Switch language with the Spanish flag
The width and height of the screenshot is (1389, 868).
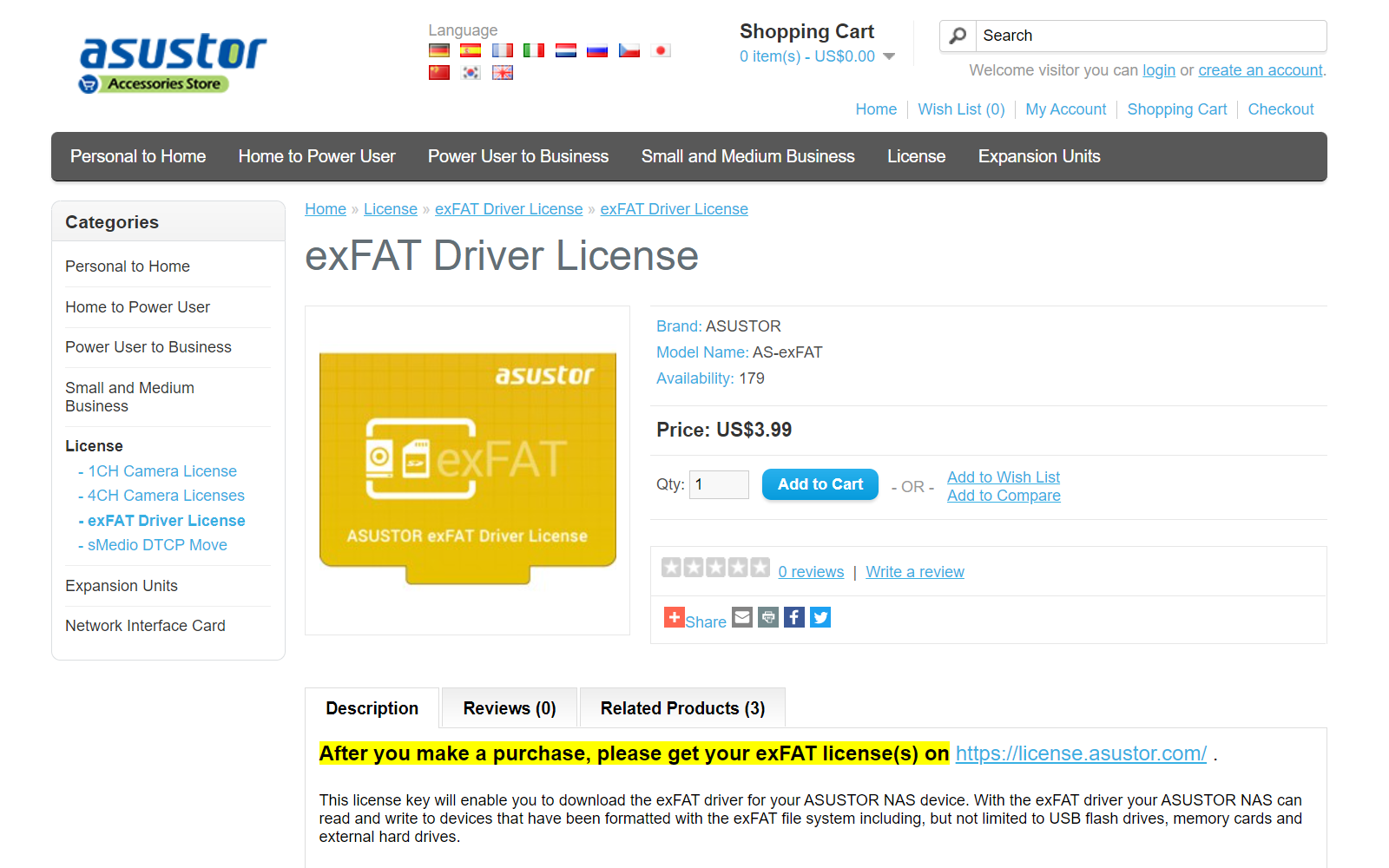[471, 50]
